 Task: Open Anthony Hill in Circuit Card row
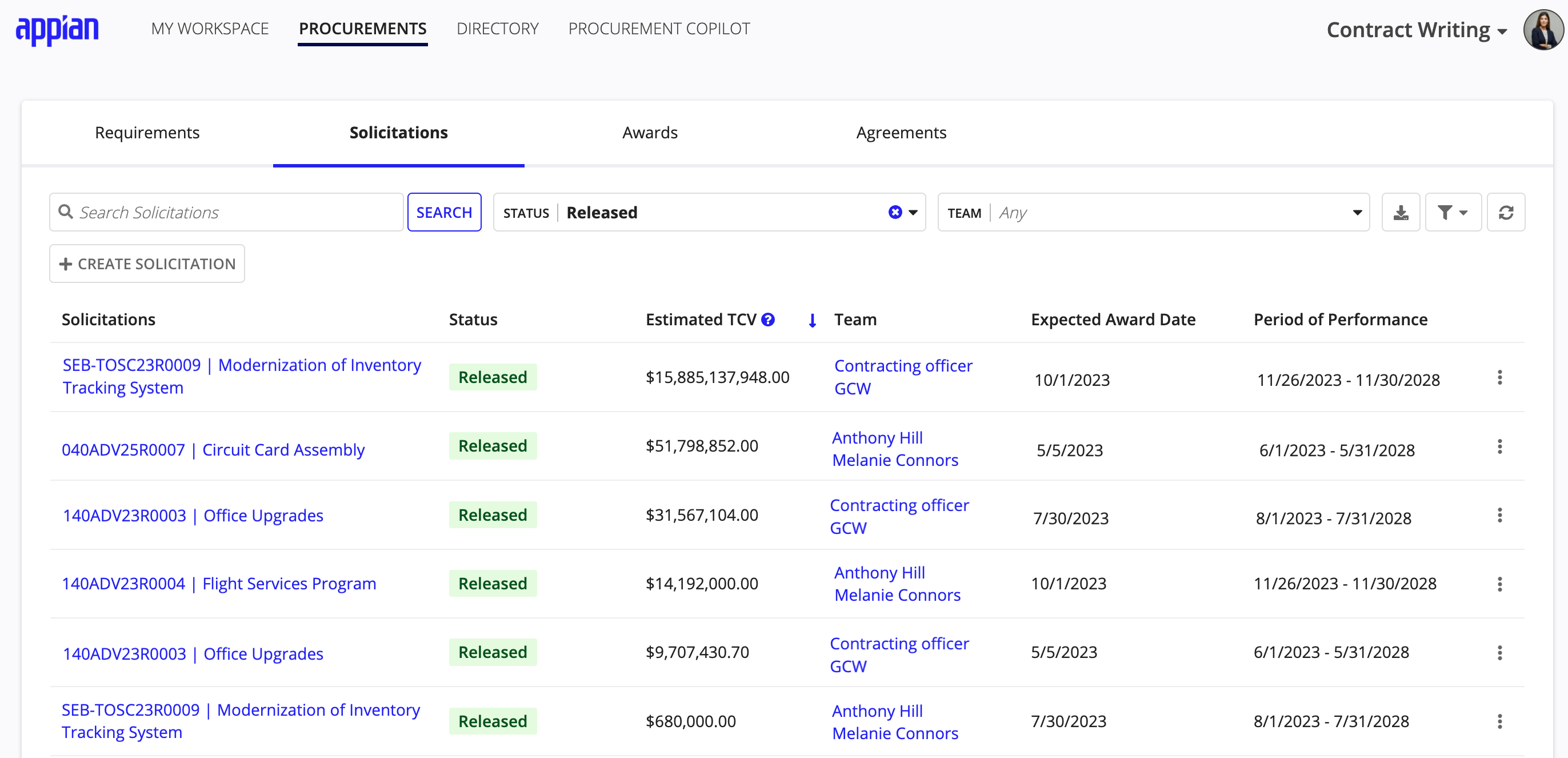tap(877, 438)
